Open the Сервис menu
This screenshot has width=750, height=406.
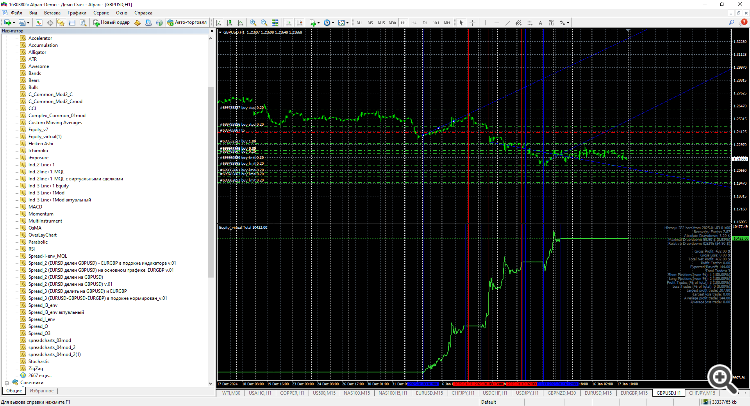pos(101,13)
